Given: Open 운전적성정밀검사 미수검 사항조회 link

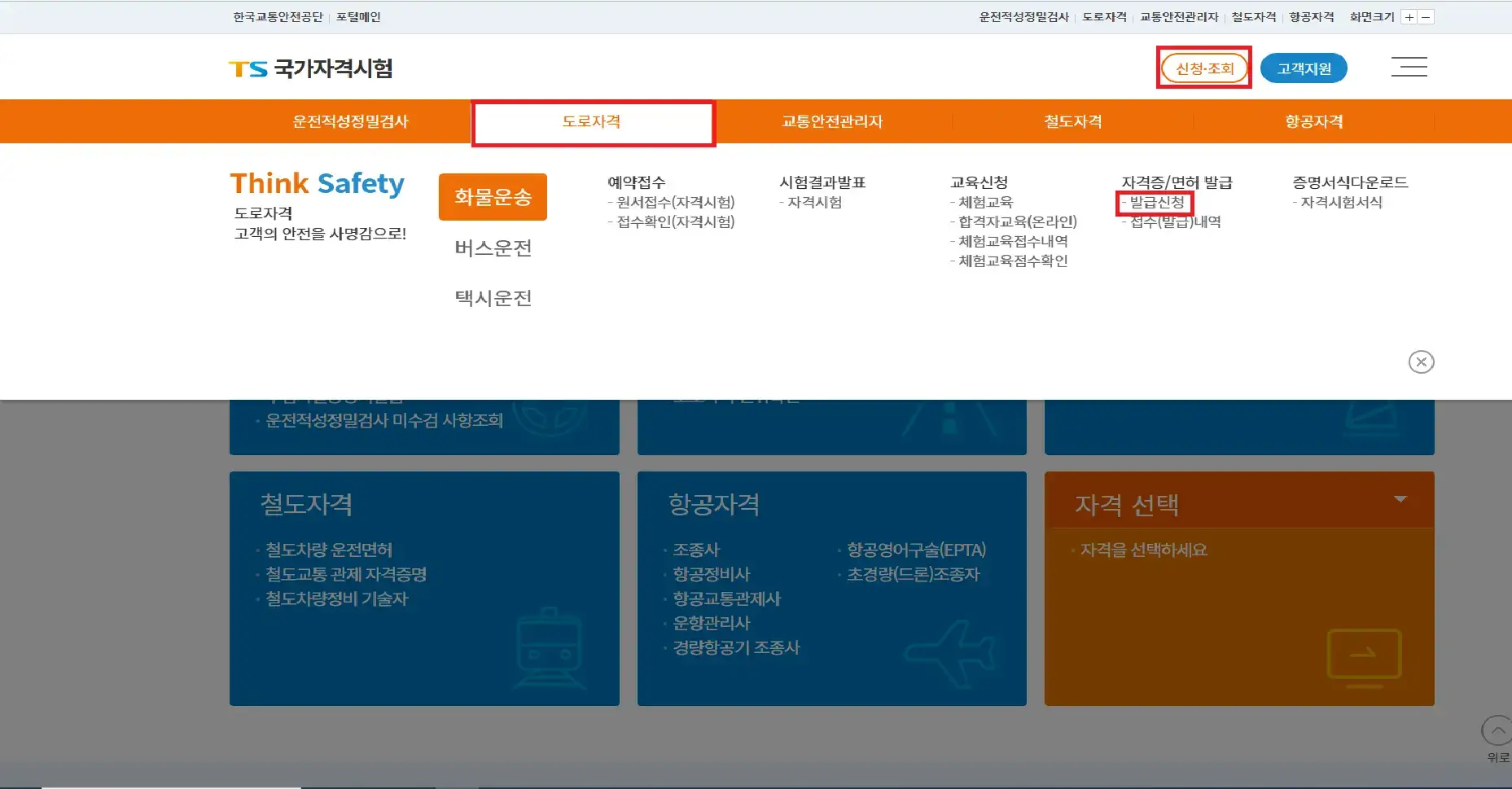Looking at the screenshot, I should click(x=384, y=421).
